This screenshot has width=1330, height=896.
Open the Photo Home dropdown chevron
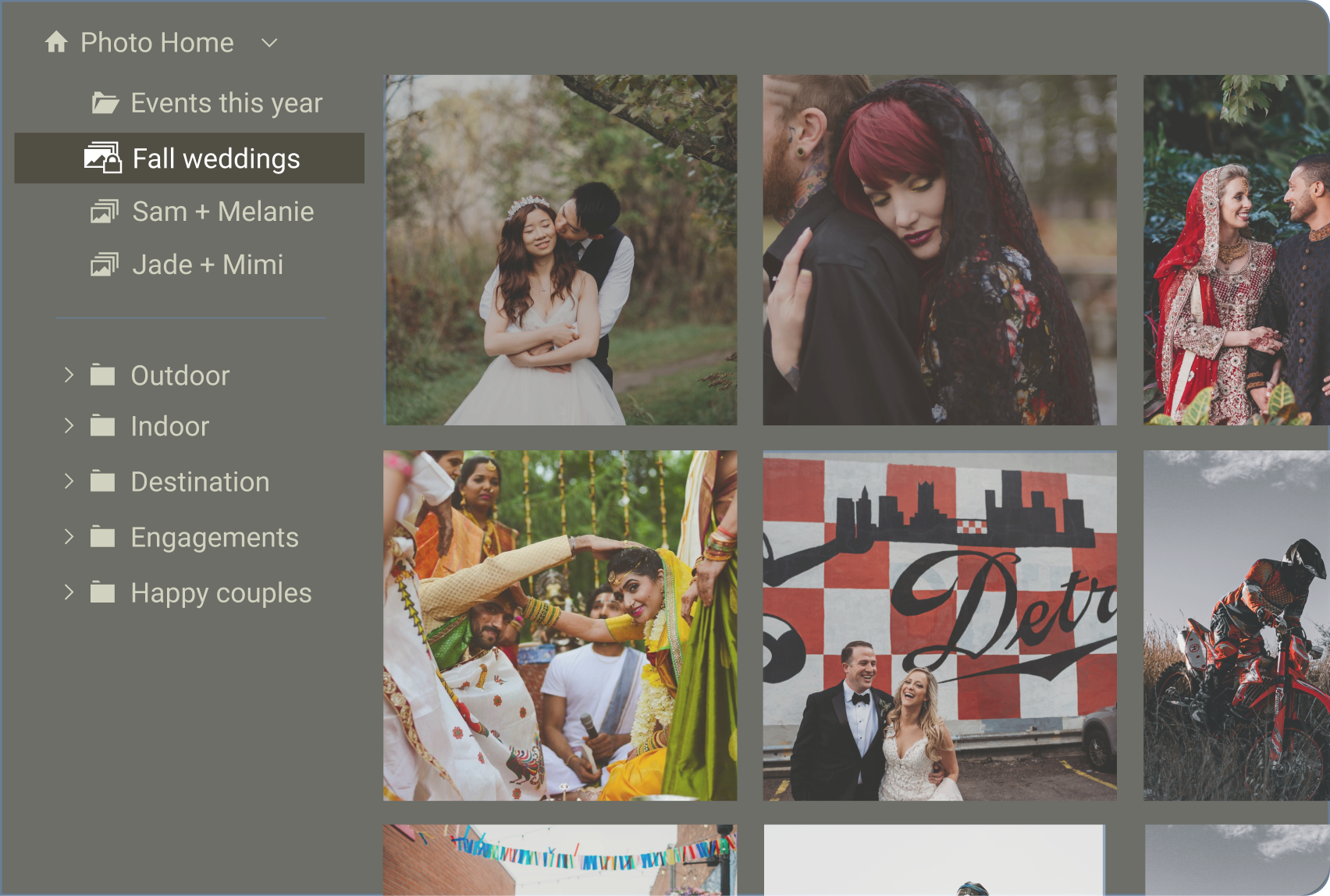[269, 43]
